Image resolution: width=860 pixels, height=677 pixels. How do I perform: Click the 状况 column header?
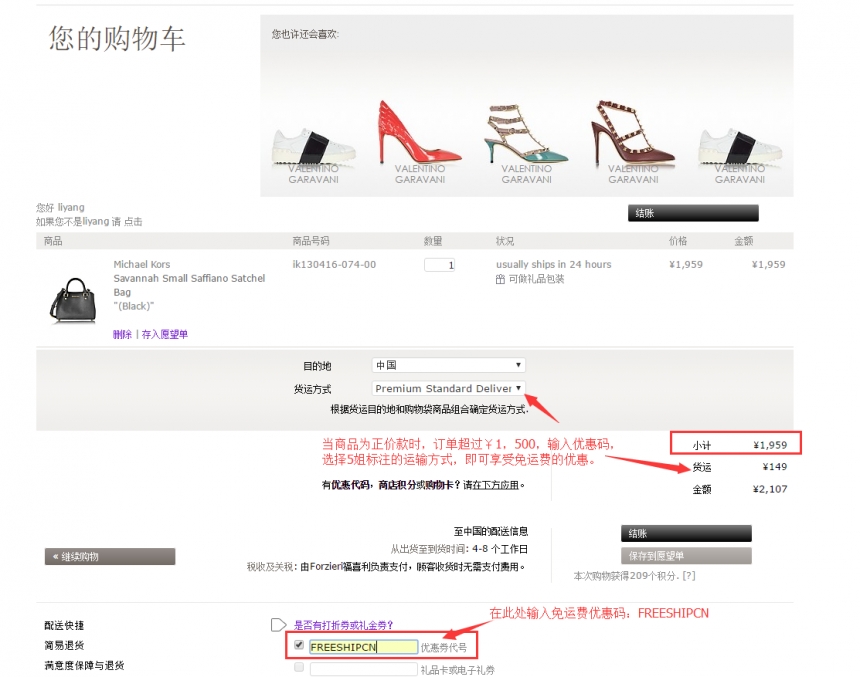505,241
